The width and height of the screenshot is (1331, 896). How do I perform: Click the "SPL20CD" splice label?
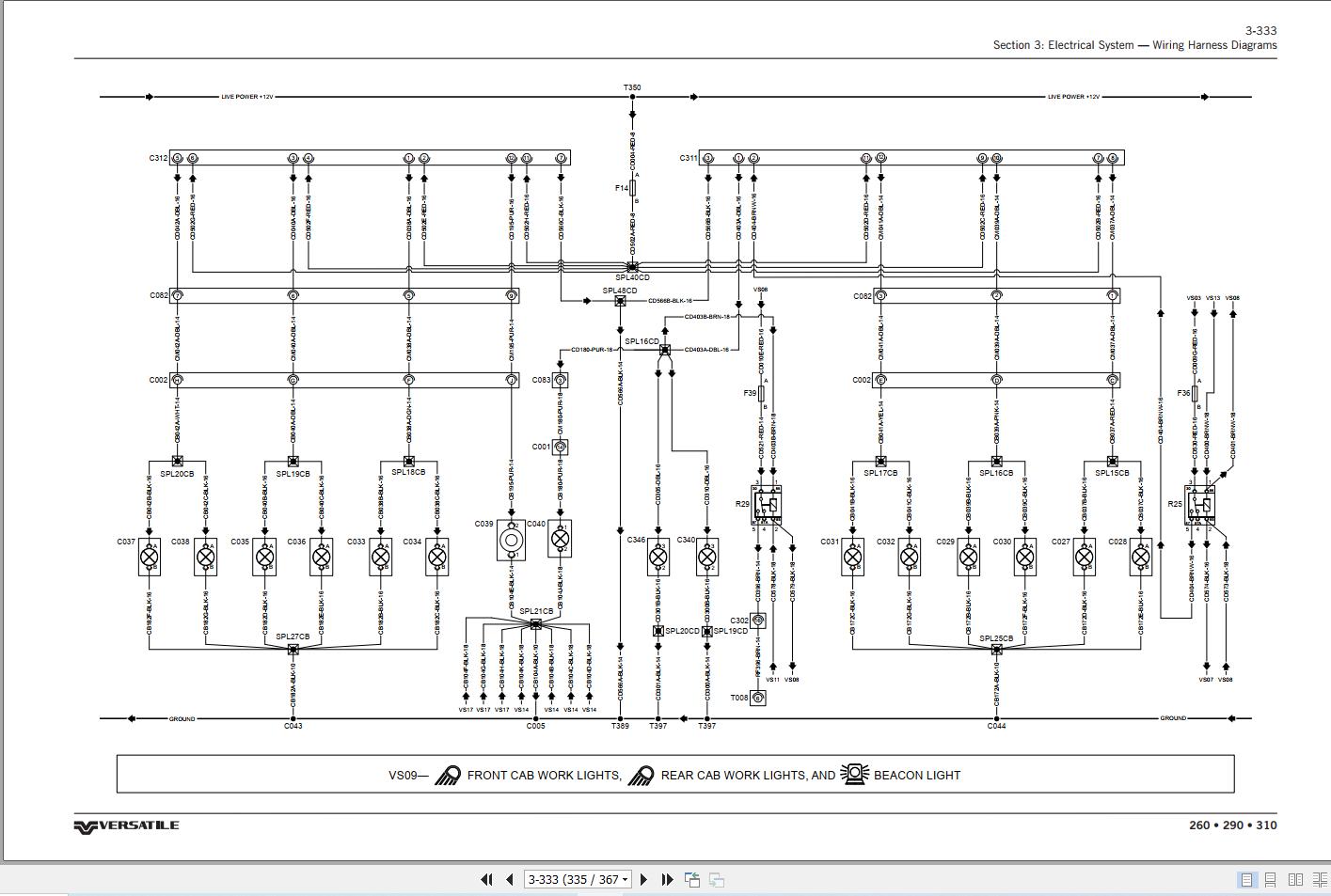(682, 631)
